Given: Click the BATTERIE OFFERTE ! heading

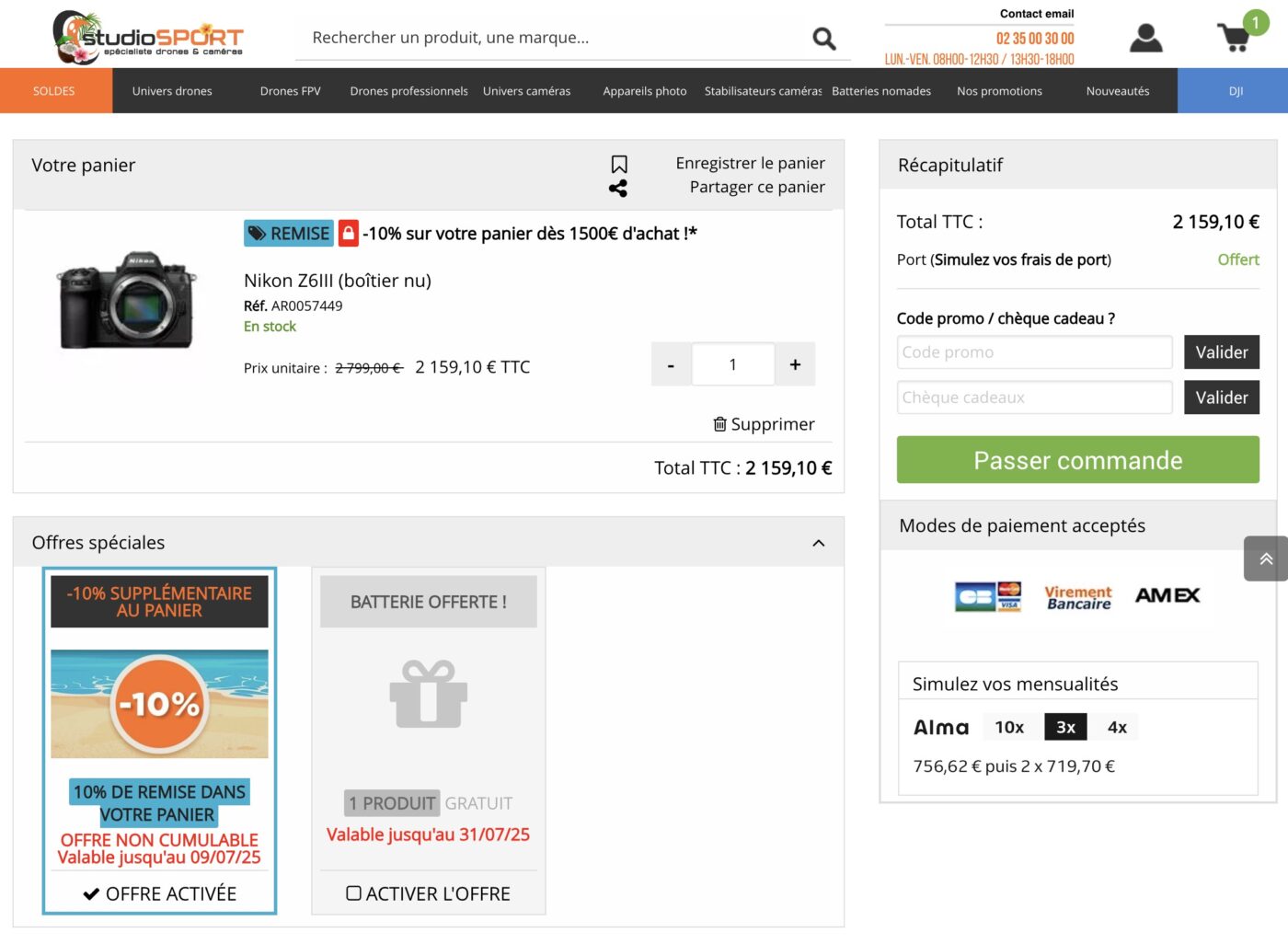Looking at the screenshot, I should pyautogui.click(x=429, y=602).
